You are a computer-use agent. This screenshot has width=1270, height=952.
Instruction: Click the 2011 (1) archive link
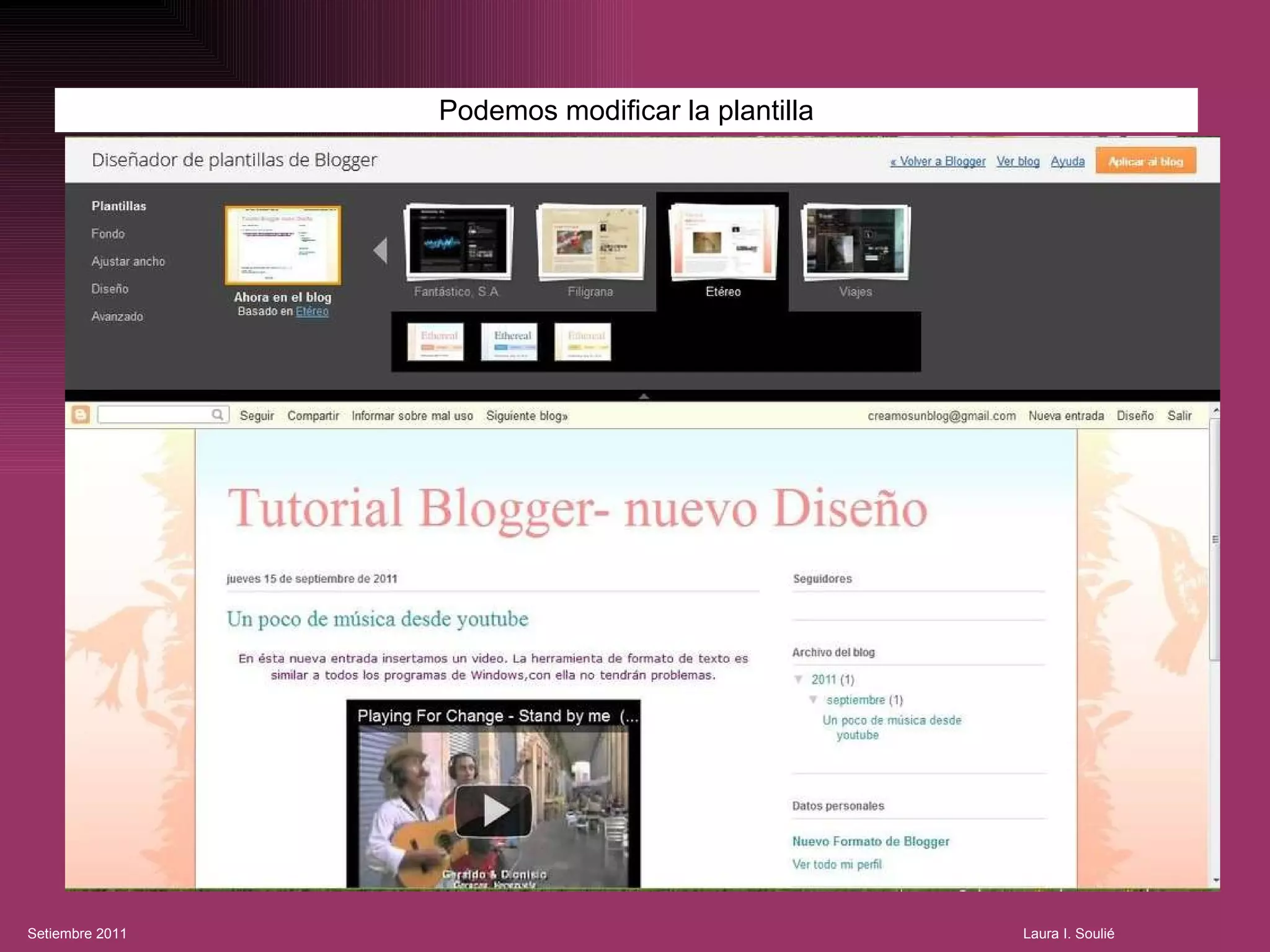point(833,680)
